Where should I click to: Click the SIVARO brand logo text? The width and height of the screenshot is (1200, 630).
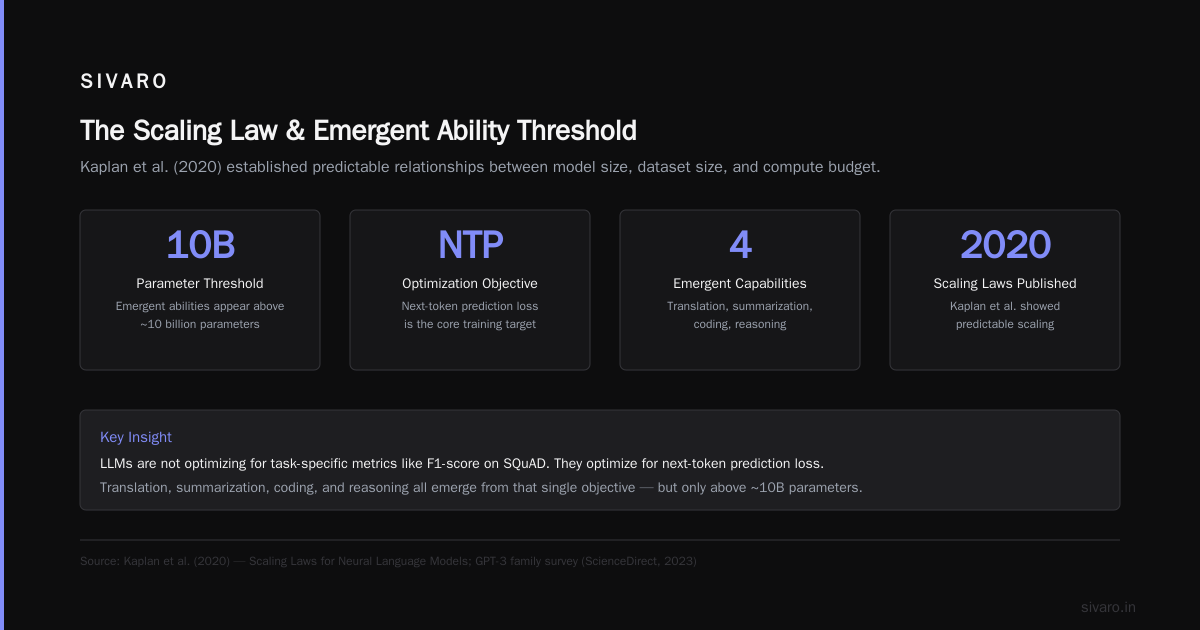tap(124, 82)
